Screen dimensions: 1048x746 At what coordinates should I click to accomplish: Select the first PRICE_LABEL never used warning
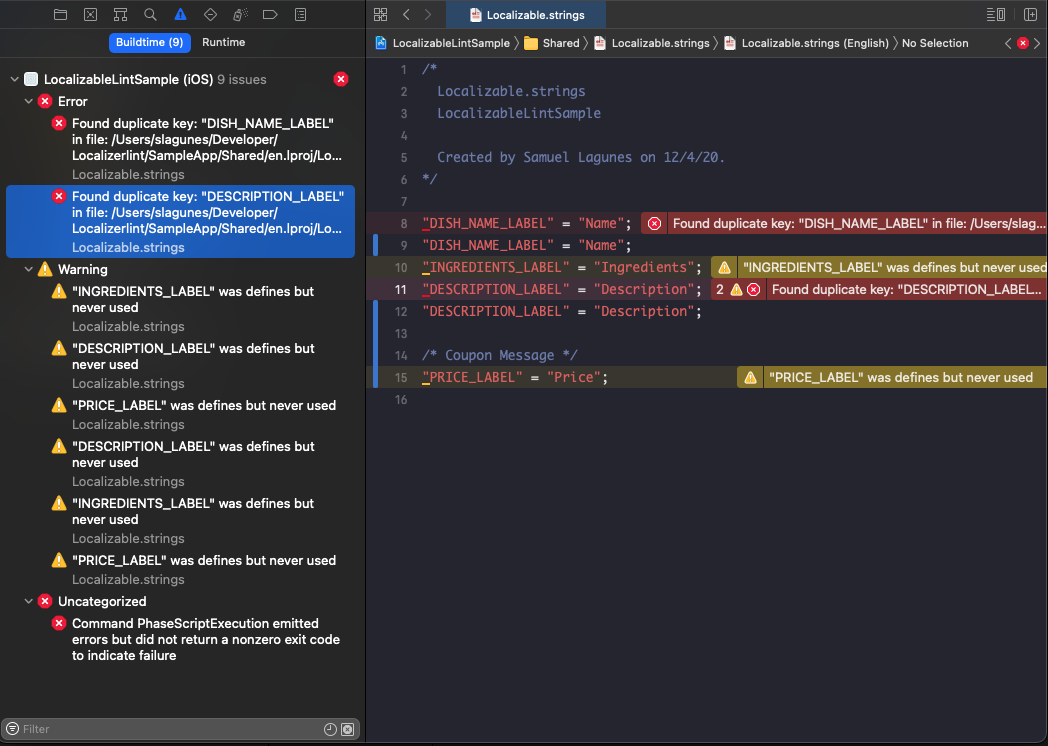[180, 414]
